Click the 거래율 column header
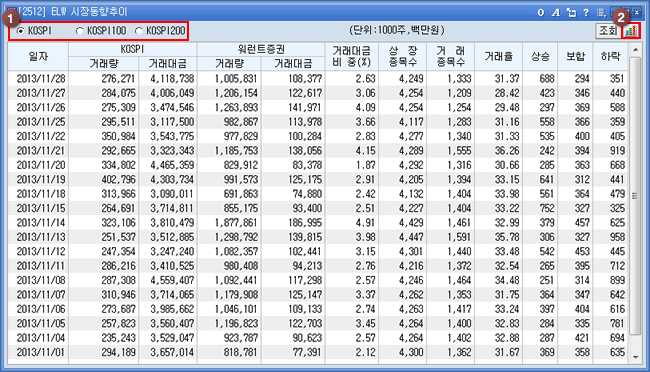650x372 pixels. [498, 56]
